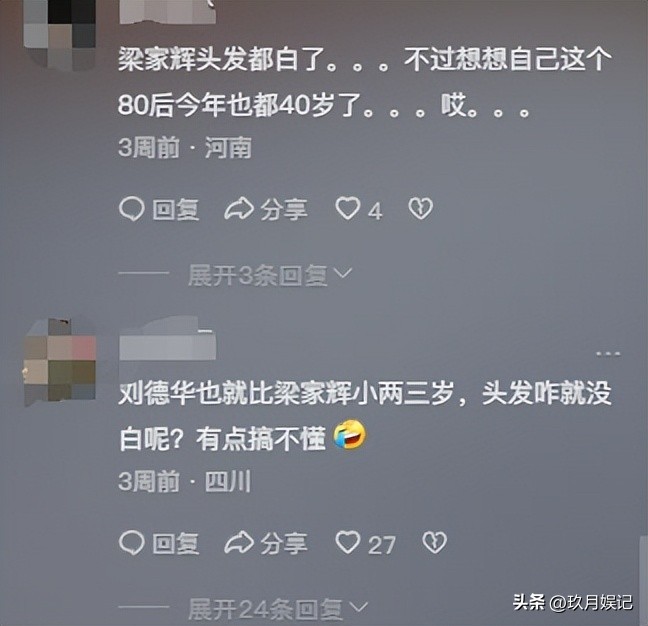This screenshot has width=648, height=626.
Task: Open three-dot menu on second comment
Action: click(608, 354)
